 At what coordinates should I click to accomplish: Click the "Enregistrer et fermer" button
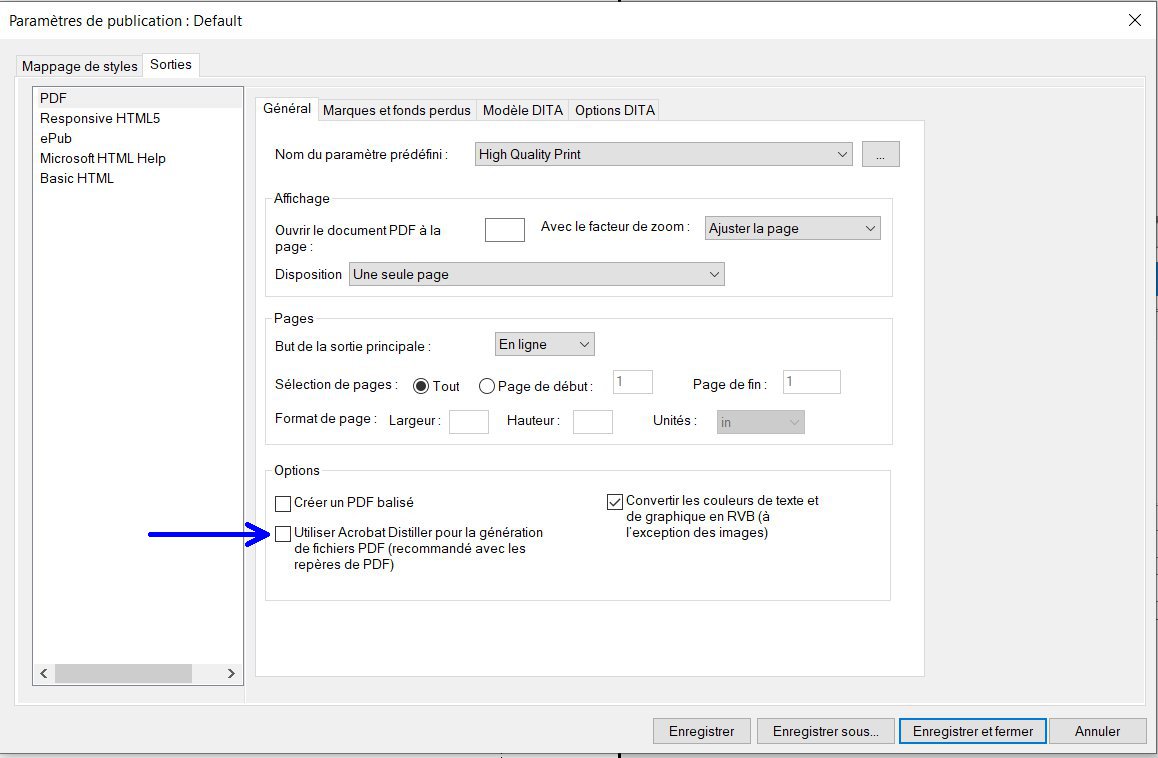(x=972, y=731)
